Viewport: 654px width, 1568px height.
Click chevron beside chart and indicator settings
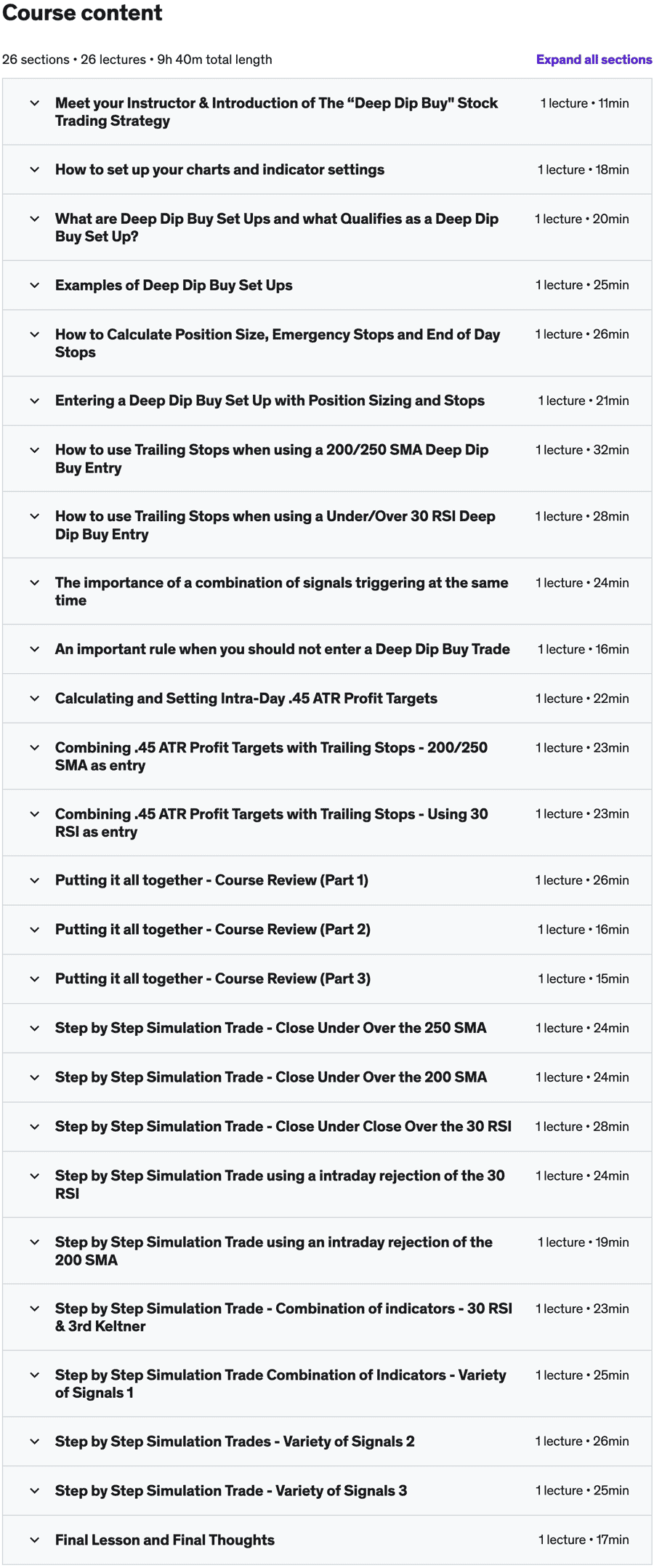pos(34,169)
